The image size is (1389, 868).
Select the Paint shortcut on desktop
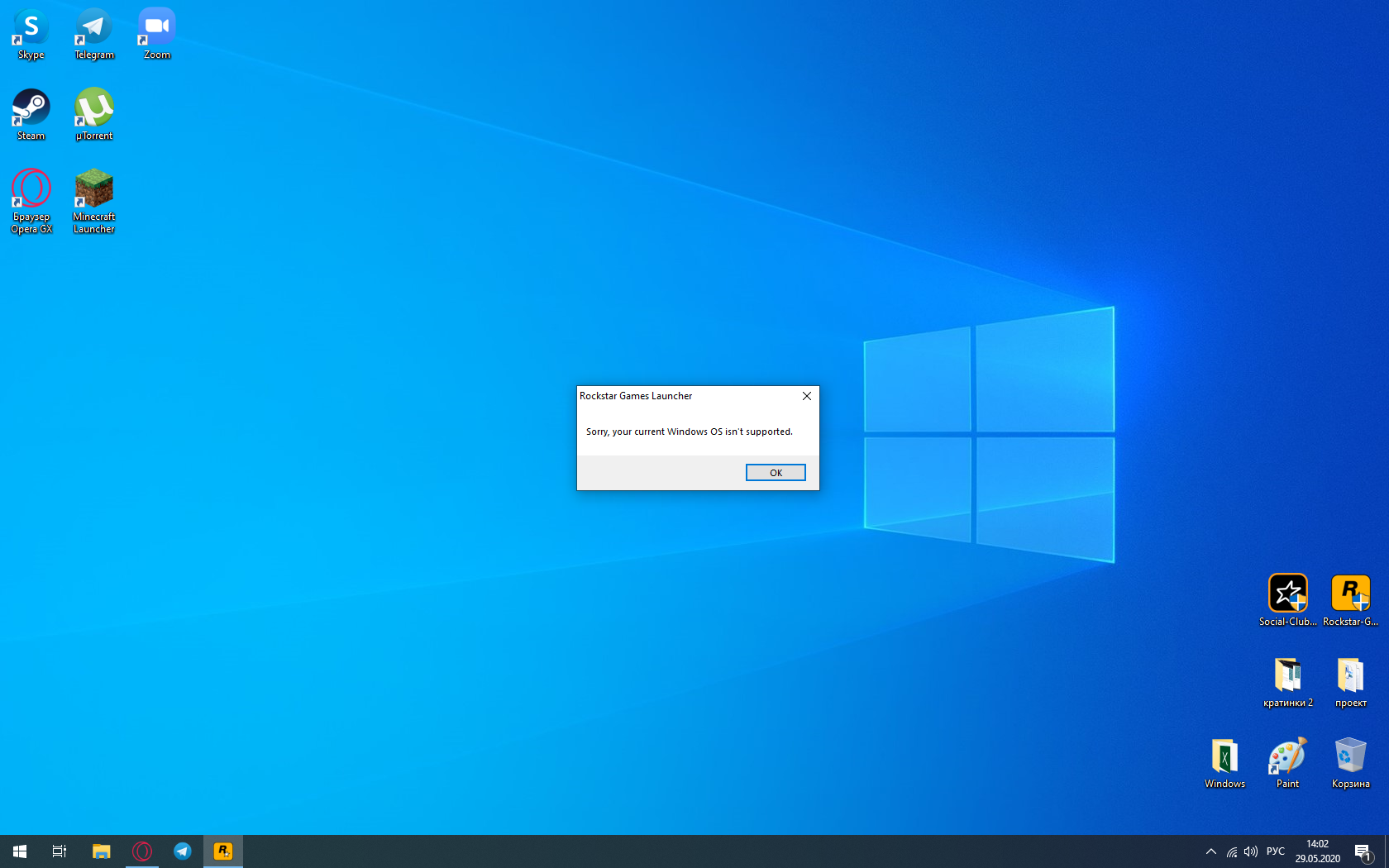click(1287, 763)
